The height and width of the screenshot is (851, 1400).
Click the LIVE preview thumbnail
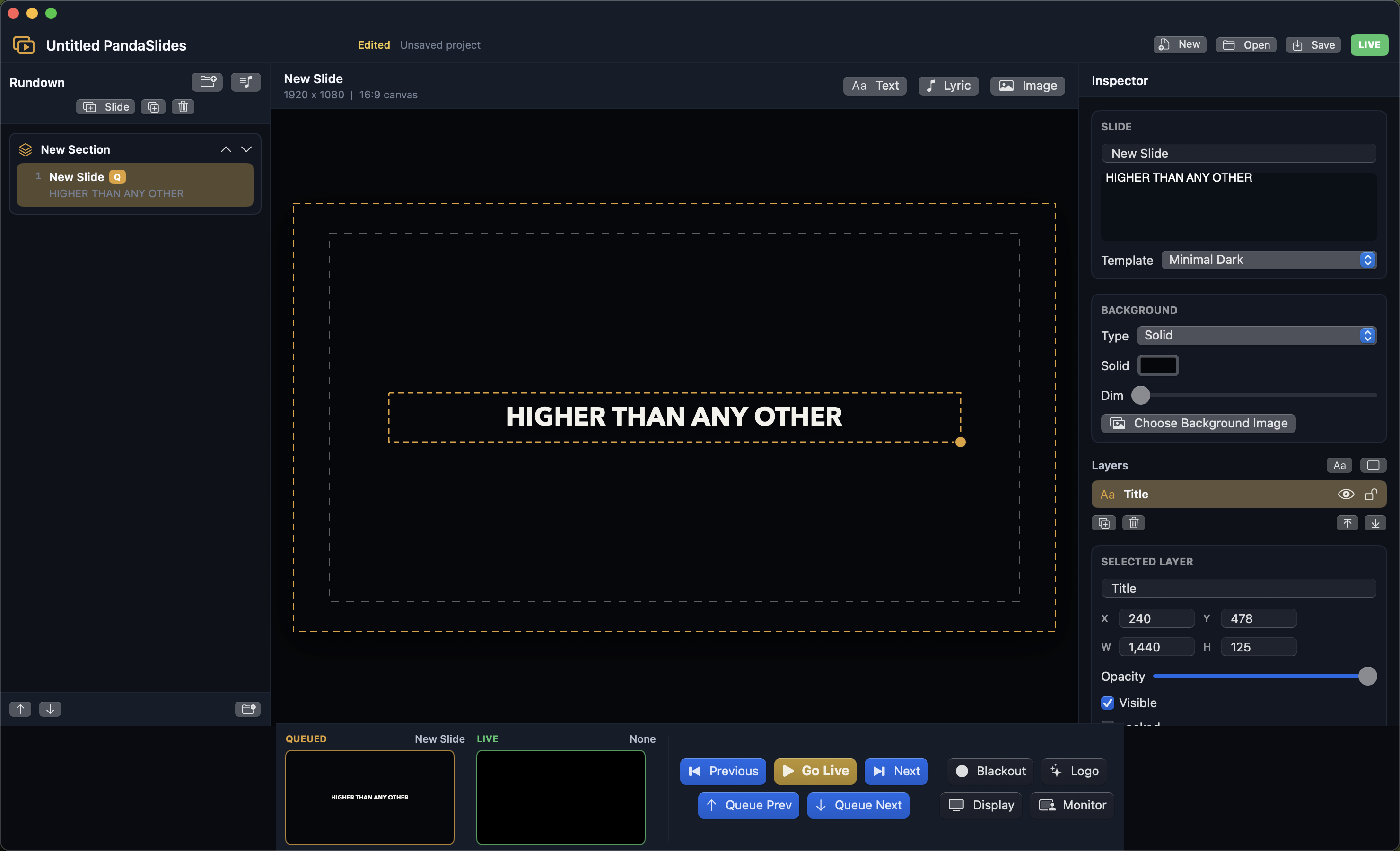[x=560, y=797]
